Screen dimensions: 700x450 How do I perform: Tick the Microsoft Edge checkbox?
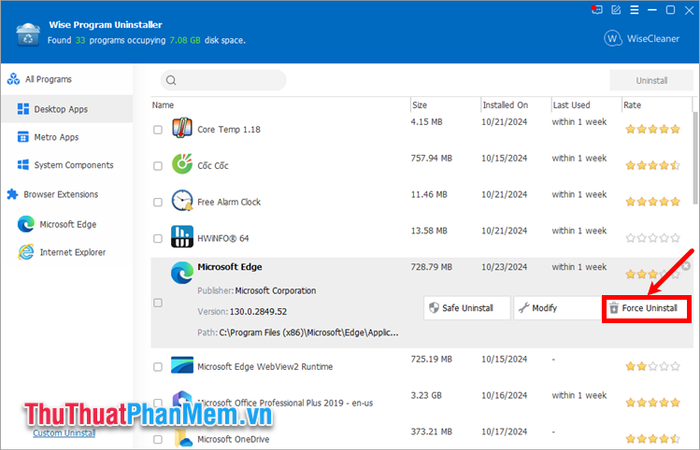[x=158, y=303]
